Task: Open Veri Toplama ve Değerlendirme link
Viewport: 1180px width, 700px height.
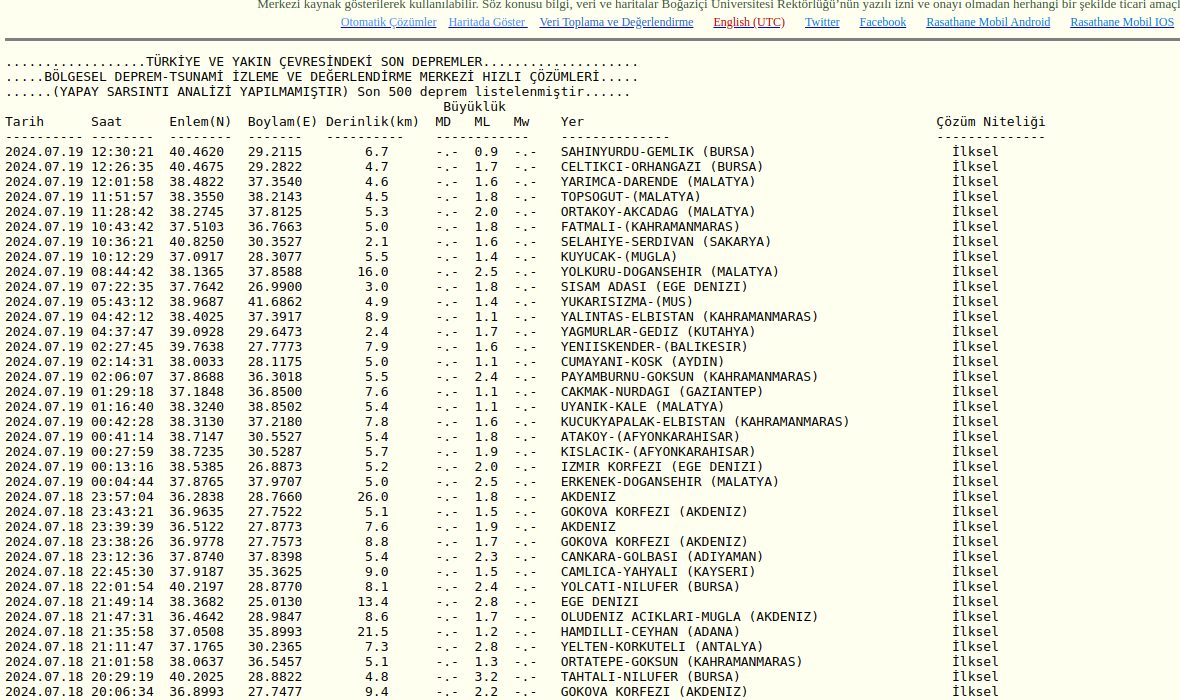Action: click(615, 22)
